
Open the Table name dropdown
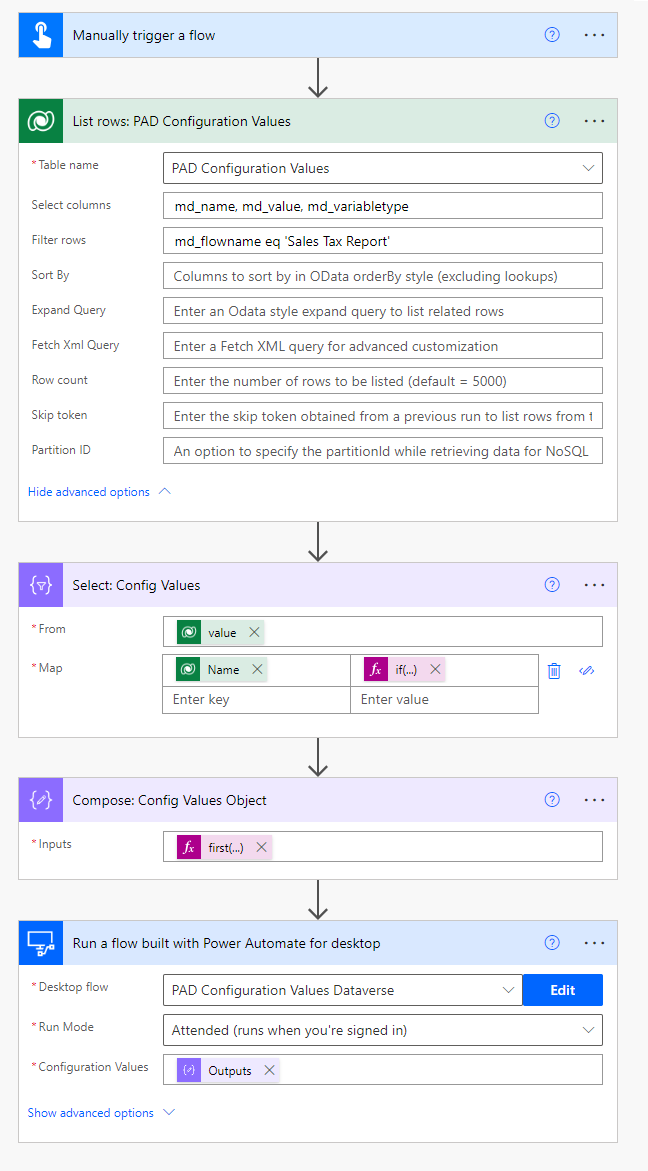click(588, 168)
